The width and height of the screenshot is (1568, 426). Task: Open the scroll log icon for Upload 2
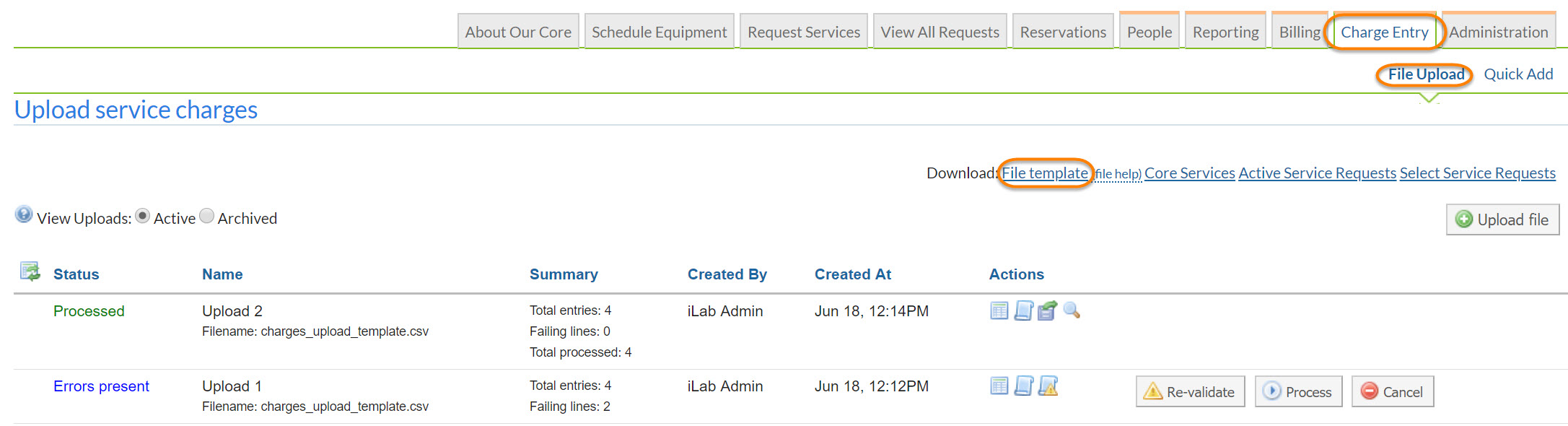(1023, 311)
